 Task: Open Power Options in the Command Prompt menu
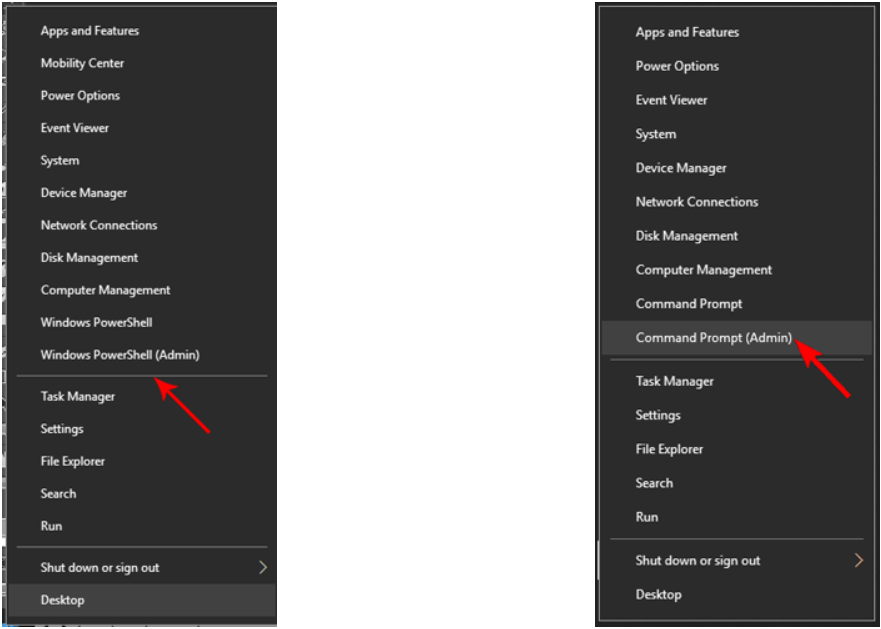(x=677, y=66)
